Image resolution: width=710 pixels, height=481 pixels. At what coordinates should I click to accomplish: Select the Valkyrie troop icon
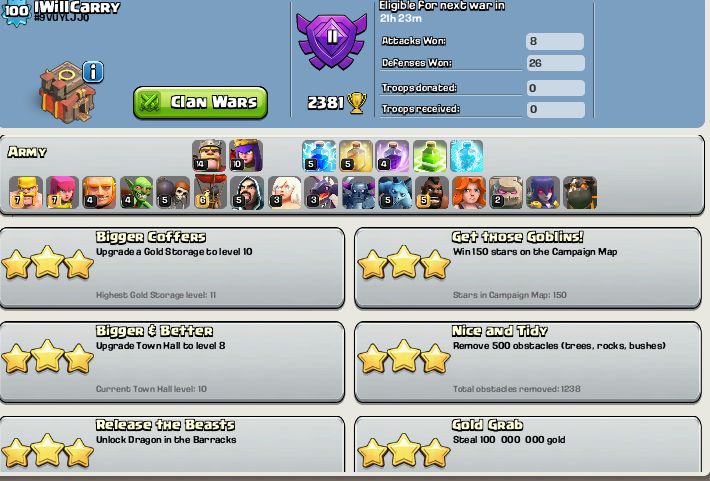click(x=469, y=192)
